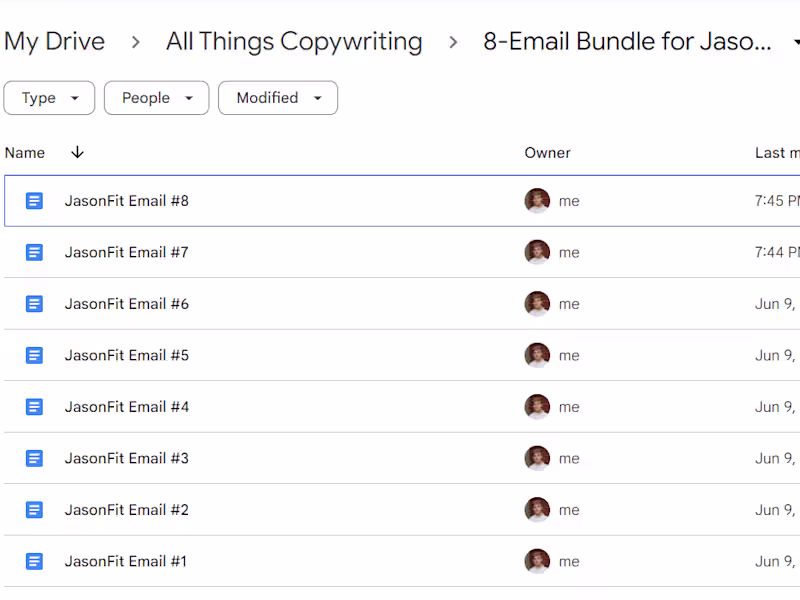Click the Last modified column header
Image resolution: width=800 pixels, height=600 pixels.
pyautogui.click(x=777, y=153)
